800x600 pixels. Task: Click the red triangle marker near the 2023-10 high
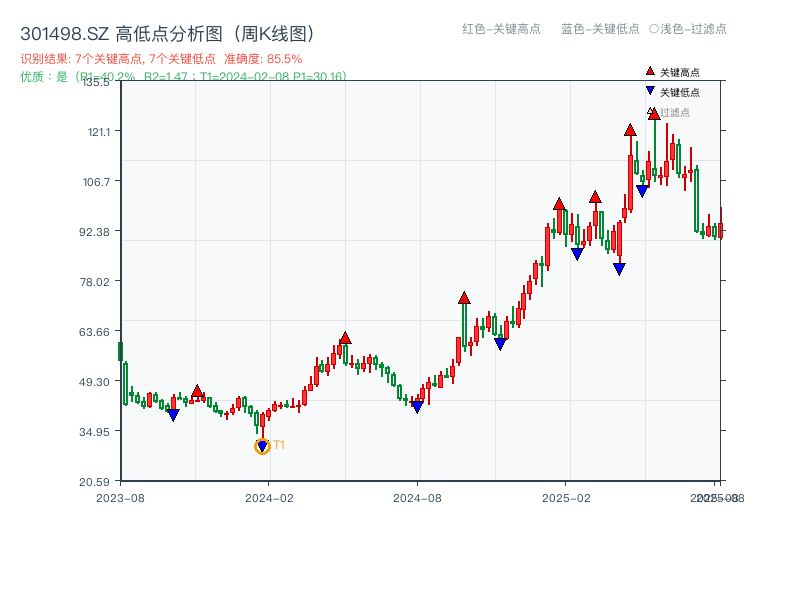click(x=198, y=391)
